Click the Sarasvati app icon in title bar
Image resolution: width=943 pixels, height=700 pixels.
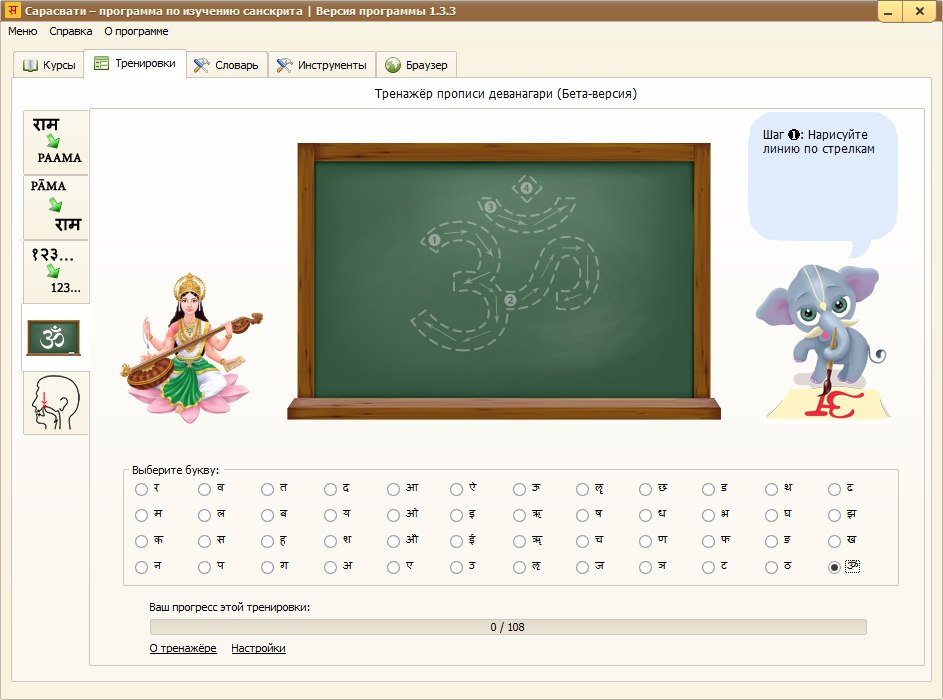coord(13,12)
